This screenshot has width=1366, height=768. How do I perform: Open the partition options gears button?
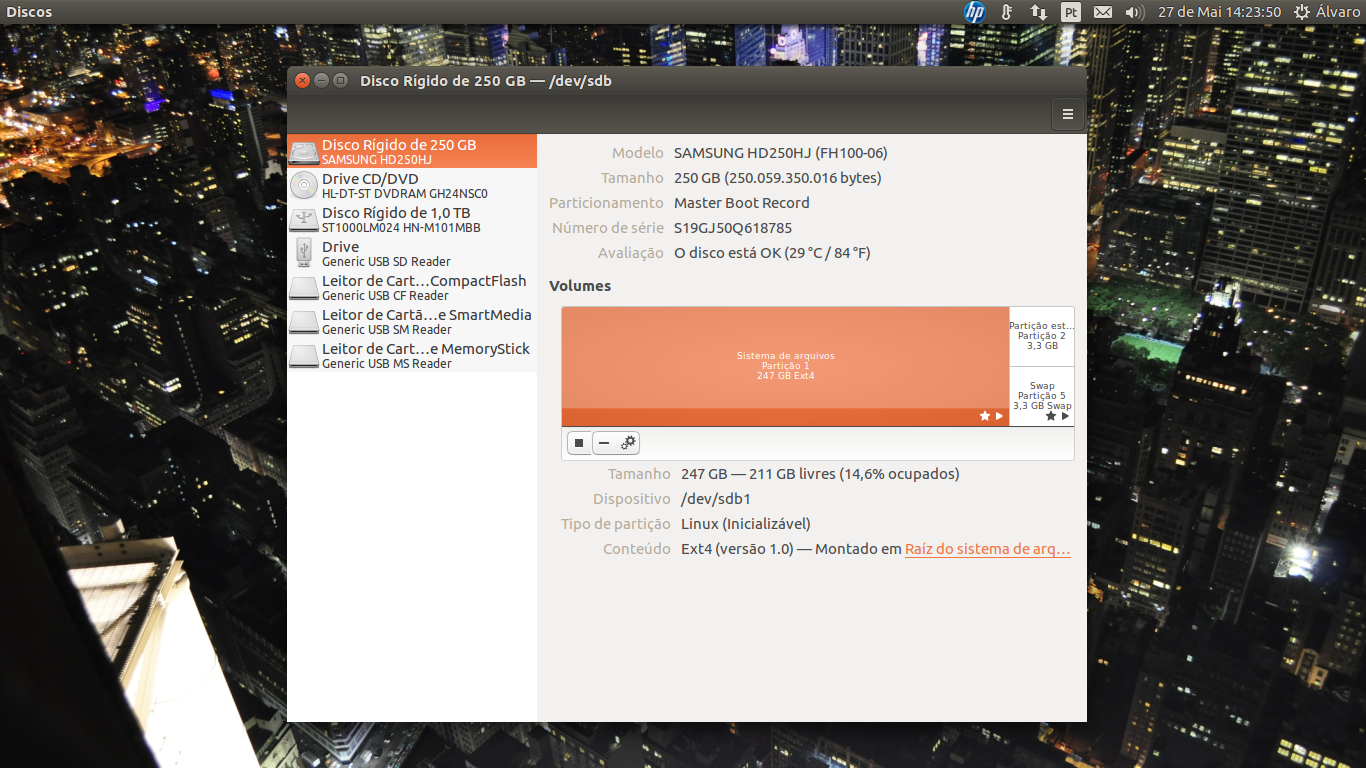pyautogui.click(x=628, y=443)
